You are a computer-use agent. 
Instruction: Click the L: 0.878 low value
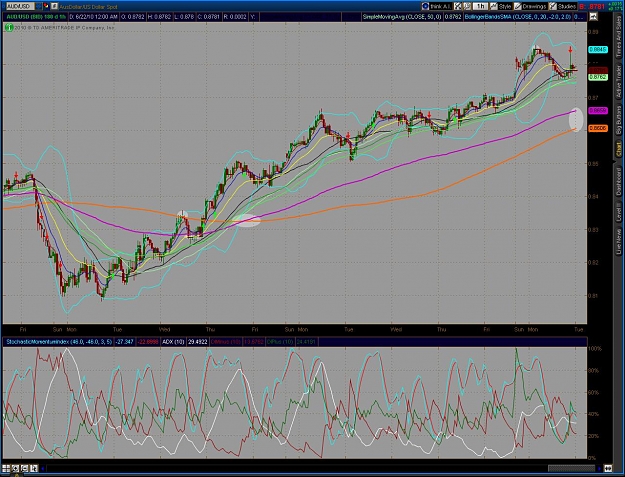click(185, 17)
